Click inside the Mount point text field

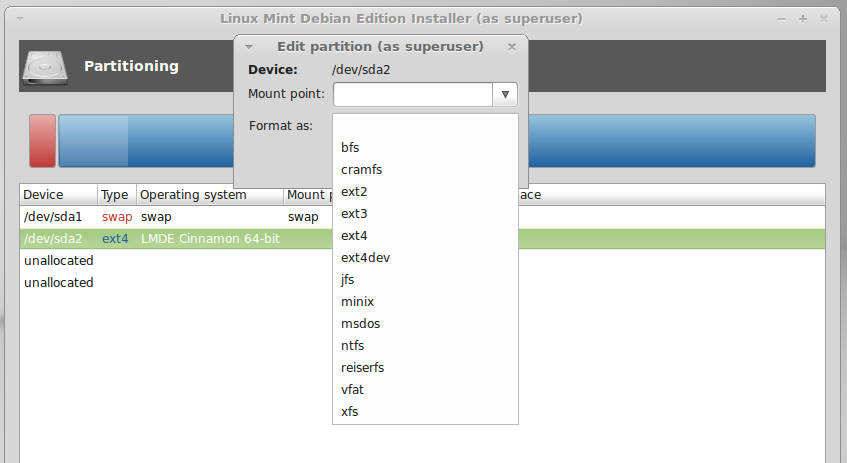pyautogui.click(x=413, y=95)
